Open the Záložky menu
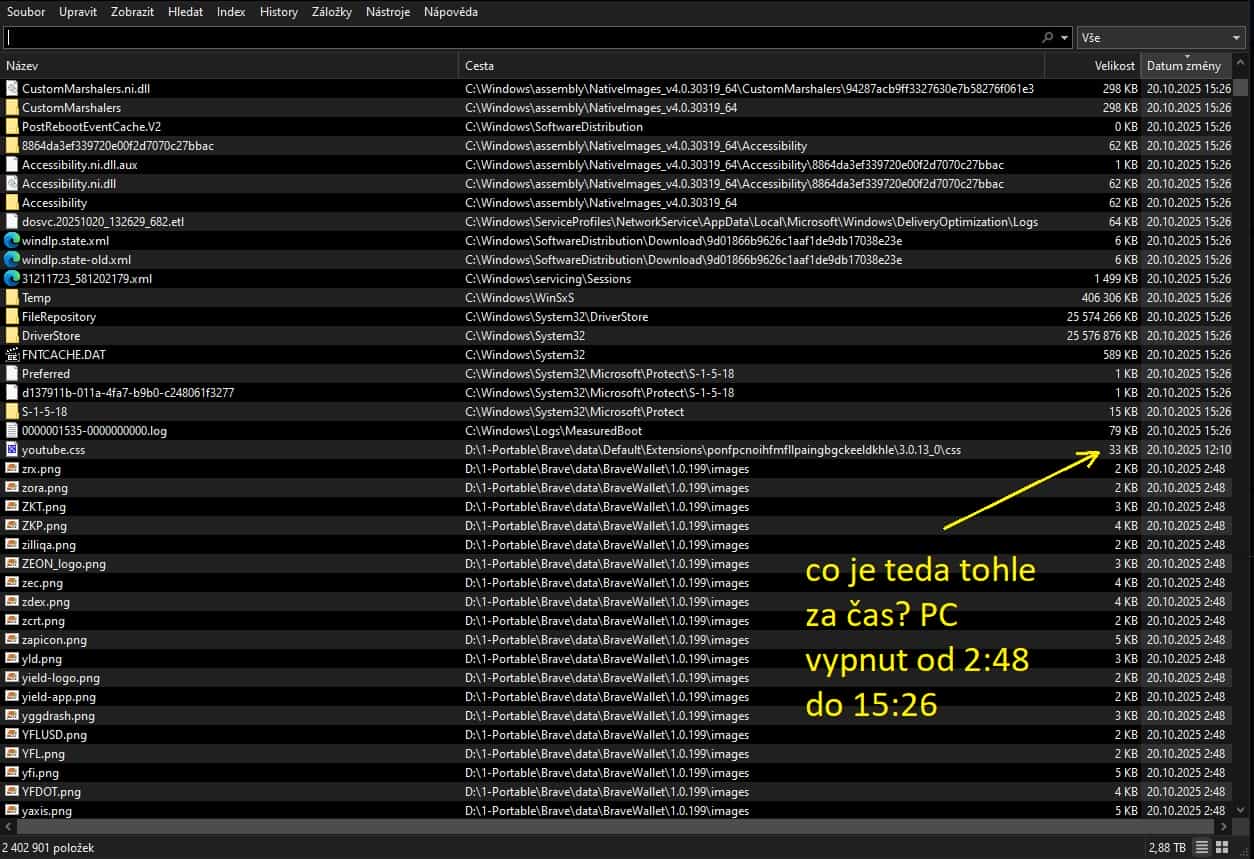Image resolution: width=1254 pixels, height=859 pixels. [x=332, y=12]
